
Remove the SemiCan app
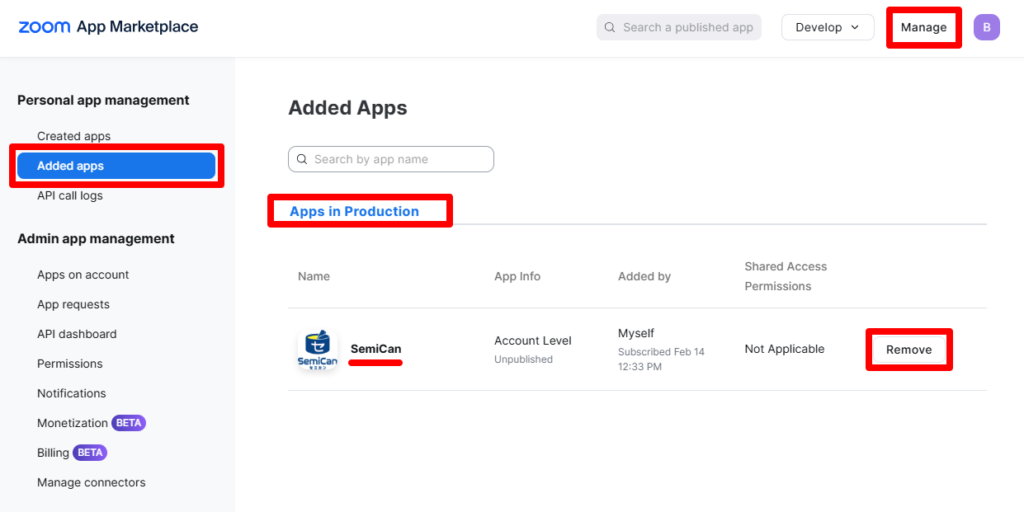pos(908,349)
